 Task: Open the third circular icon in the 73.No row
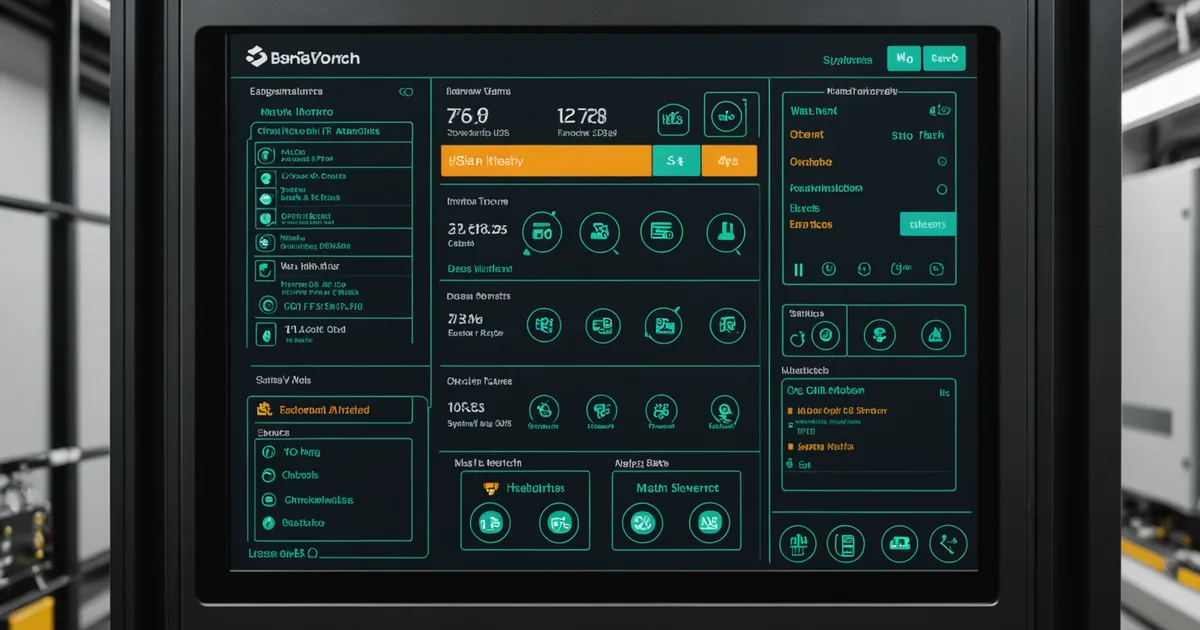click(663, 325)
